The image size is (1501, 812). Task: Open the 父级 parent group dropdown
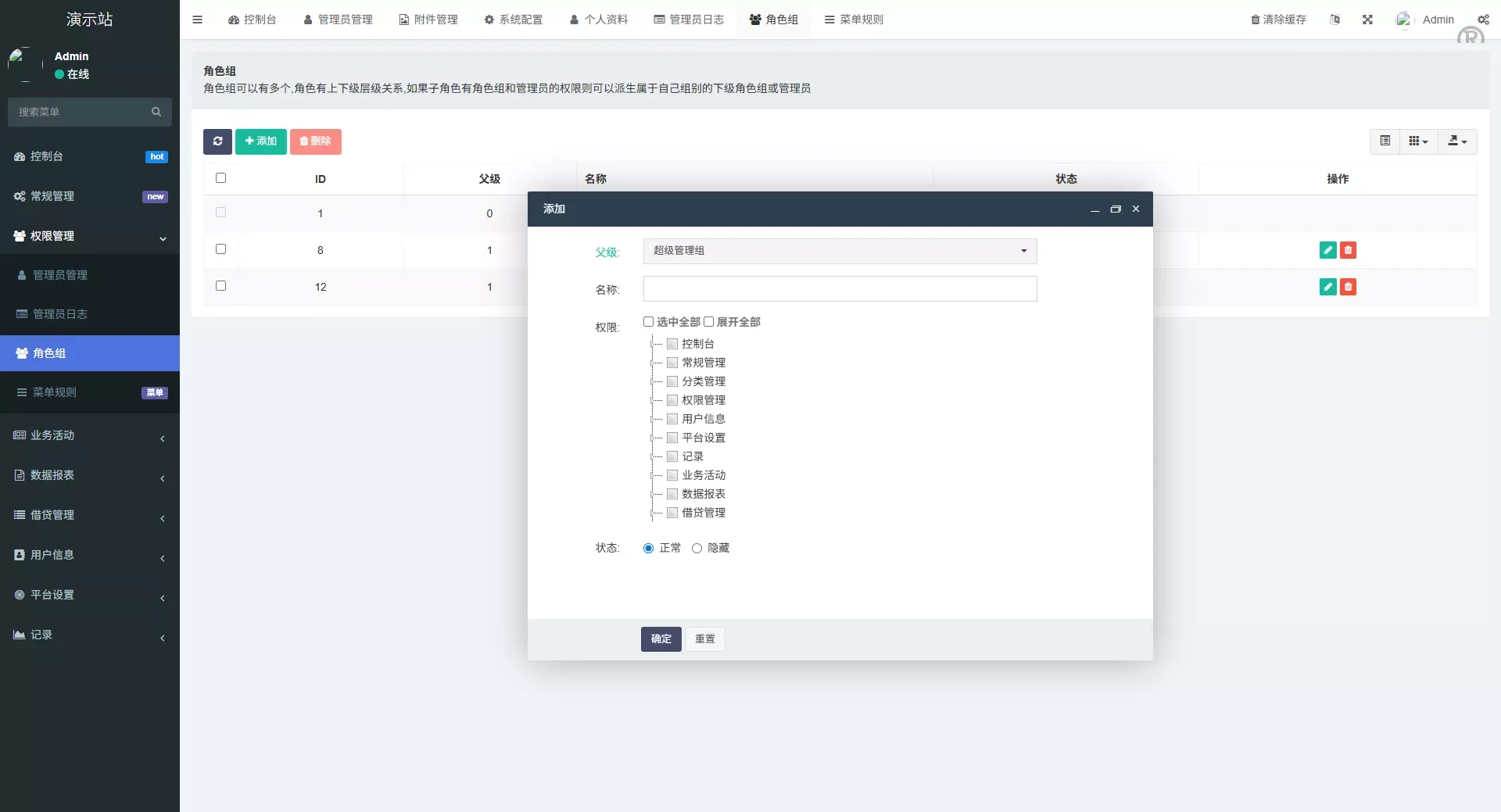[840, 251]
